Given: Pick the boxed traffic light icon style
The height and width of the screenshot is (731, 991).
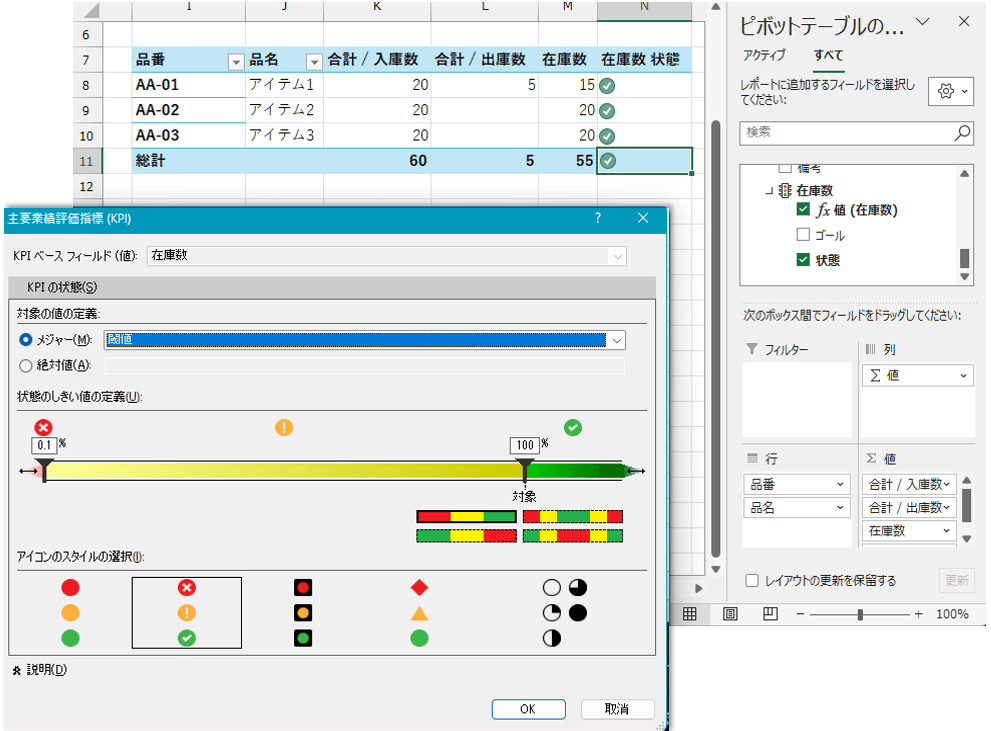Looking at the screenshot, I should [303, 613].
